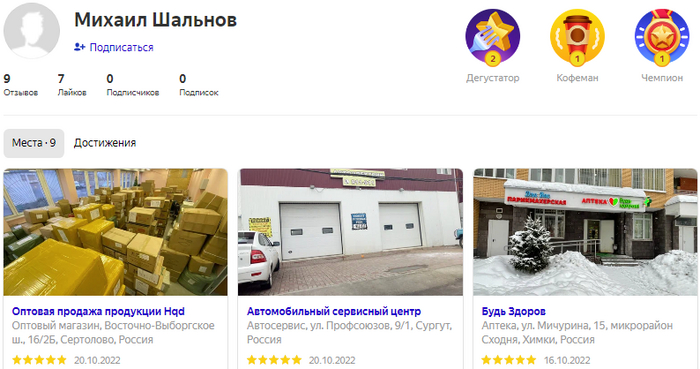Follow user via Подписаться link

(x=121, y=47)
